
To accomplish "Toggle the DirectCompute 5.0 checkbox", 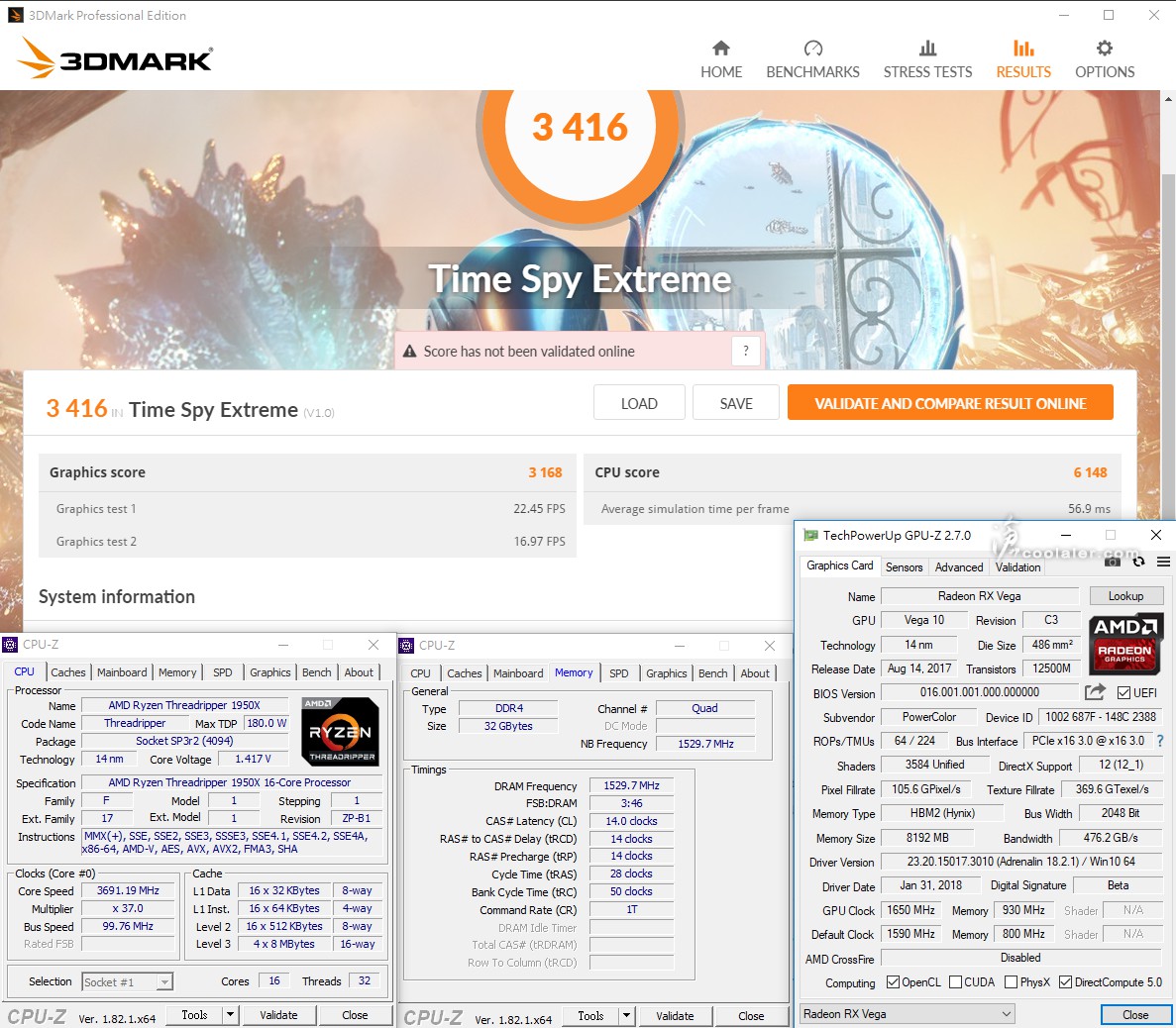I will point(1065,982).
